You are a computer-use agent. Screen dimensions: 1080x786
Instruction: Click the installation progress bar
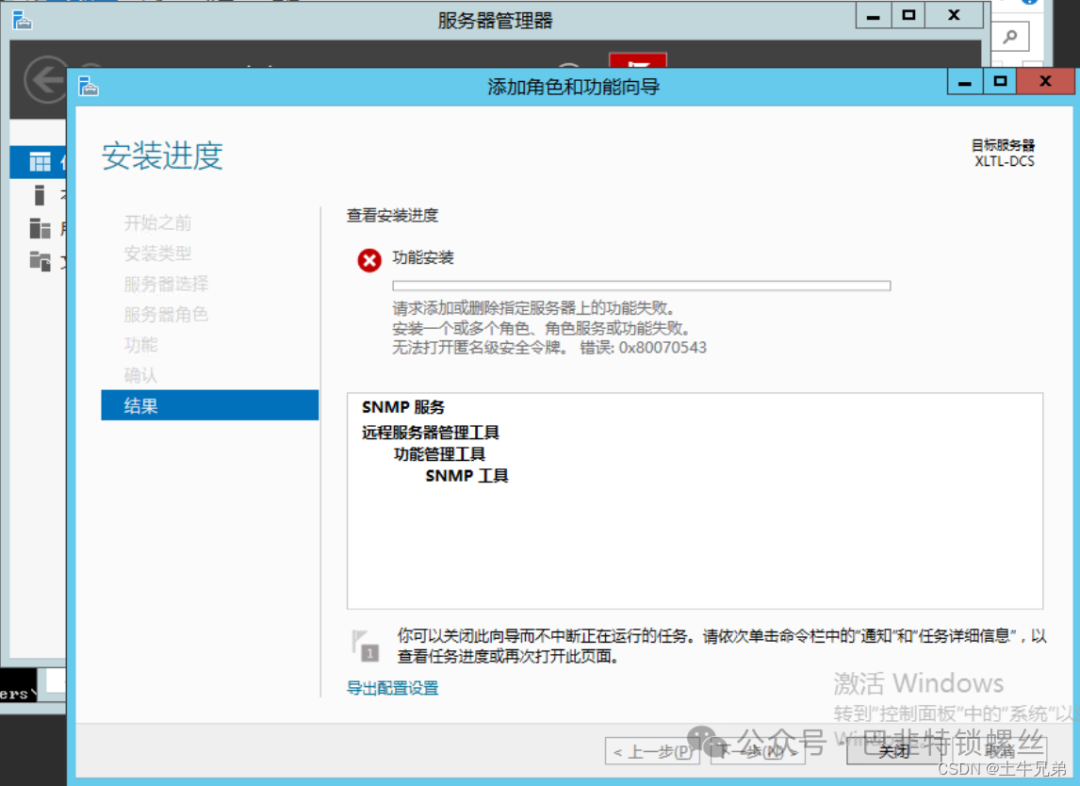tap(641, 285)
